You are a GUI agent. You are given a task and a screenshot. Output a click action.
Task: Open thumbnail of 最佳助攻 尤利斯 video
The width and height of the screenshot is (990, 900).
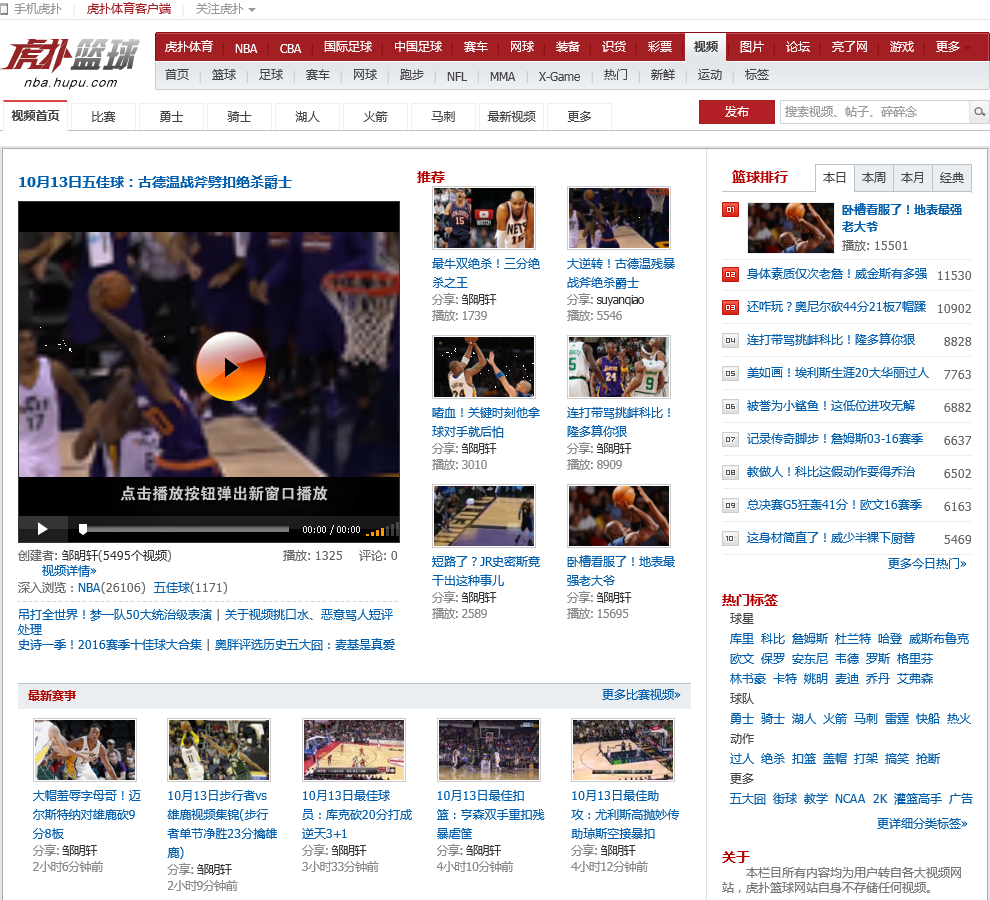(623, 750)
